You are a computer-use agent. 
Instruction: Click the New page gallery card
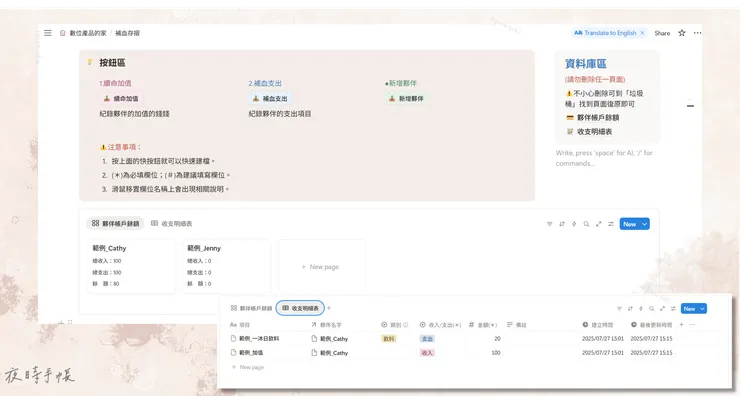tap(321, 267)
